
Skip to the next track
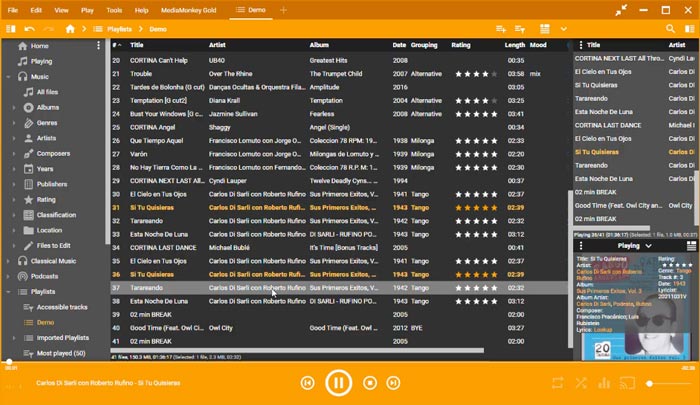pos(397,382)
